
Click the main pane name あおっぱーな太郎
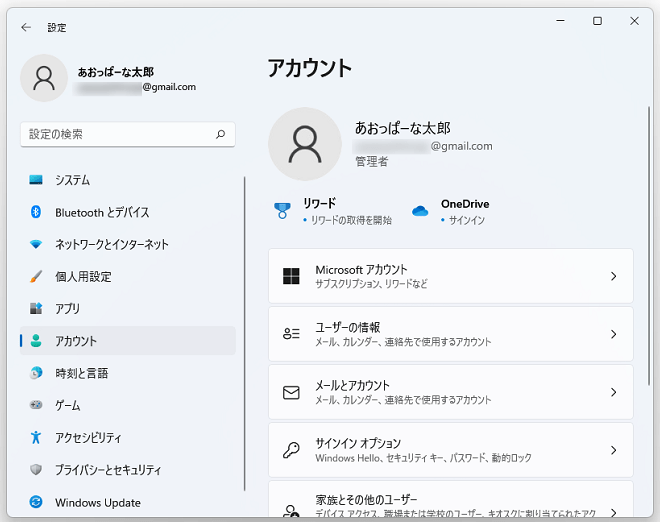click(x=403, y=128)
